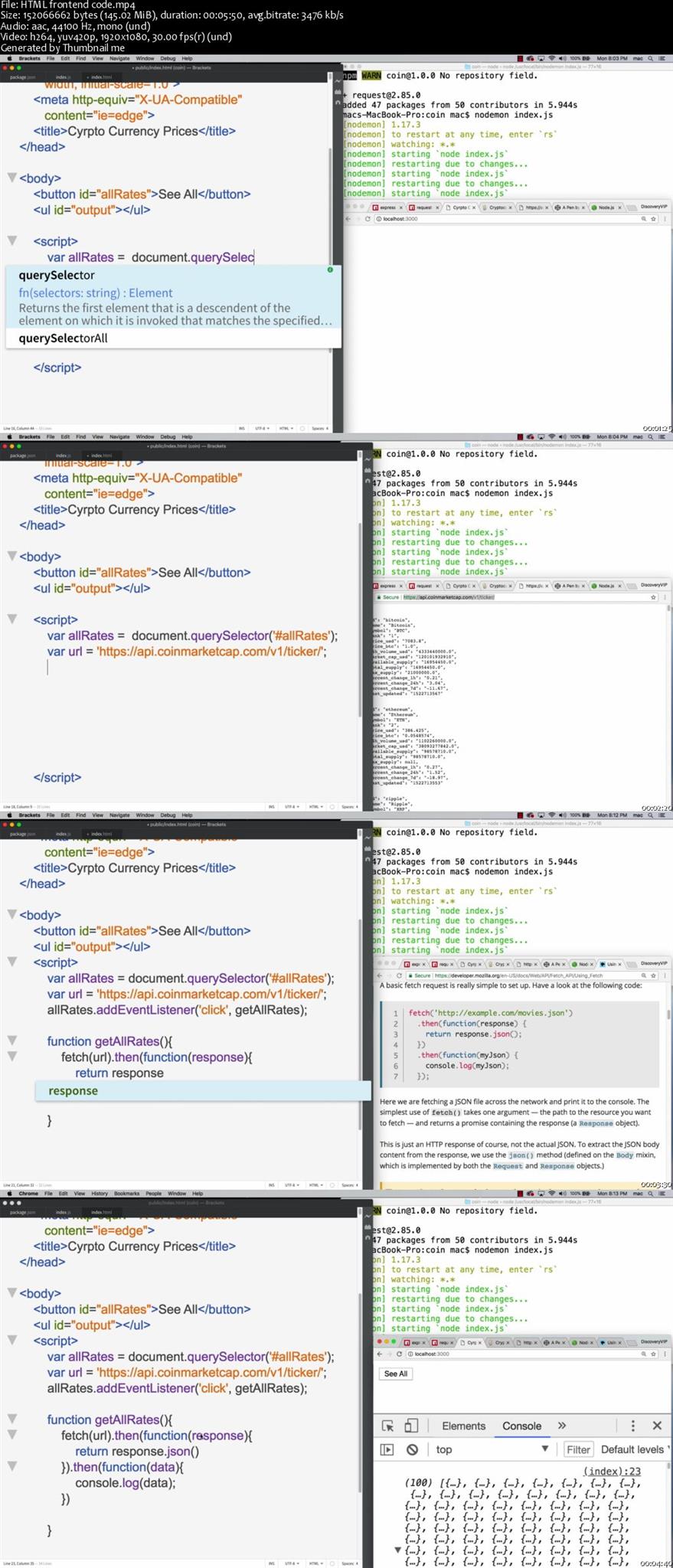The height and width of the screenshot is (1568, 673).
Task: Click the fetch('http://example.com/movies.json') code line
Action: [490, 1012]
